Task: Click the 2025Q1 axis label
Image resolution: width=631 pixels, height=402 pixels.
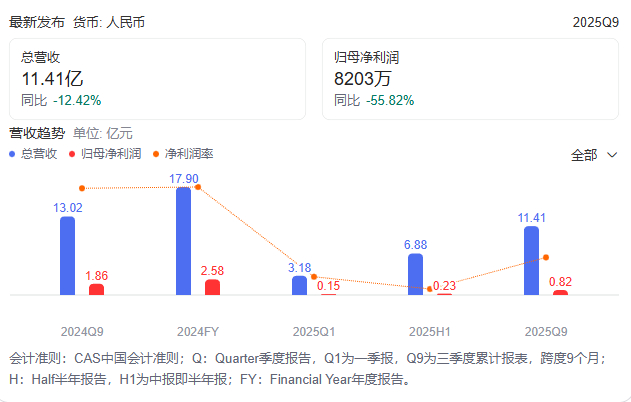Action: tap(314, 332)
